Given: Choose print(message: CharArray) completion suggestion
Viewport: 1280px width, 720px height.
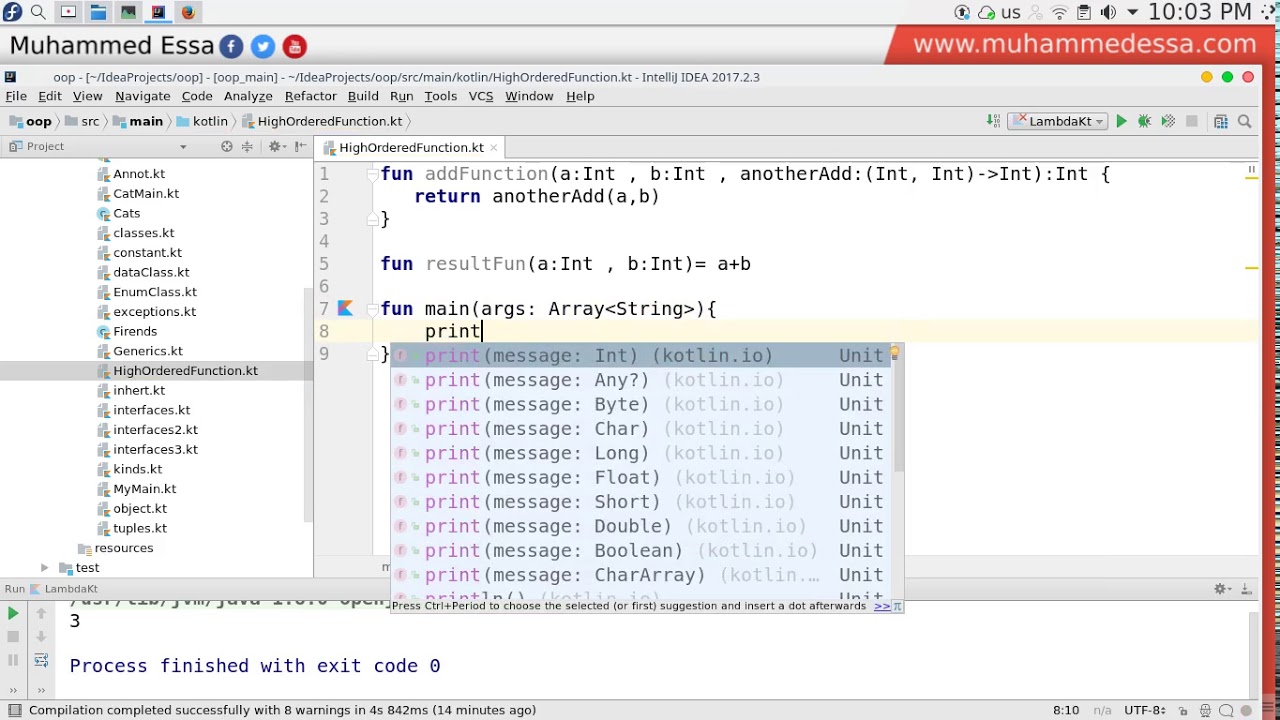Looking at the screenshot, I should [640, 575].
